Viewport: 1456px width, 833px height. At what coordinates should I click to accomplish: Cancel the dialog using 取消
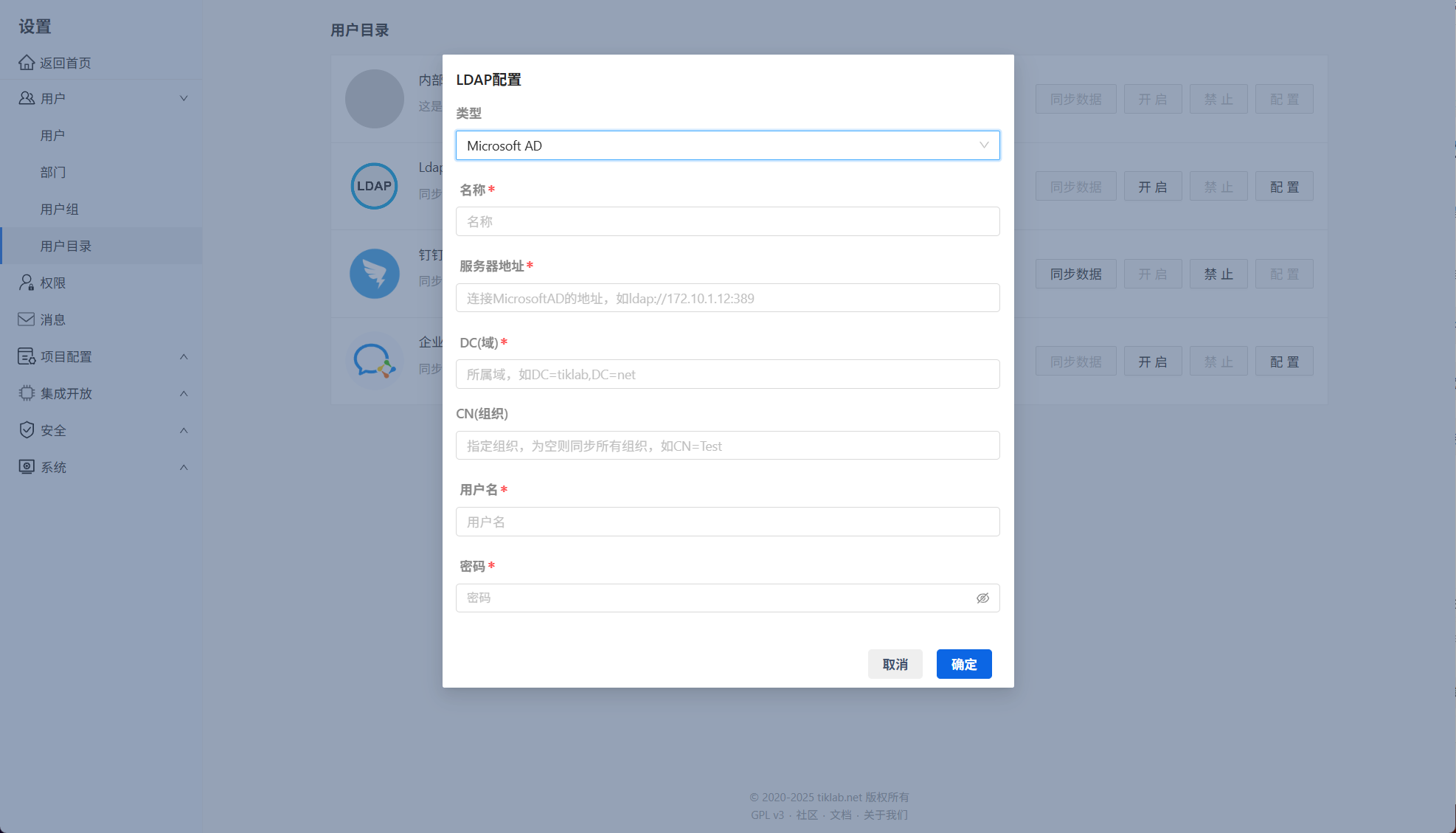[x=895, y=663]
